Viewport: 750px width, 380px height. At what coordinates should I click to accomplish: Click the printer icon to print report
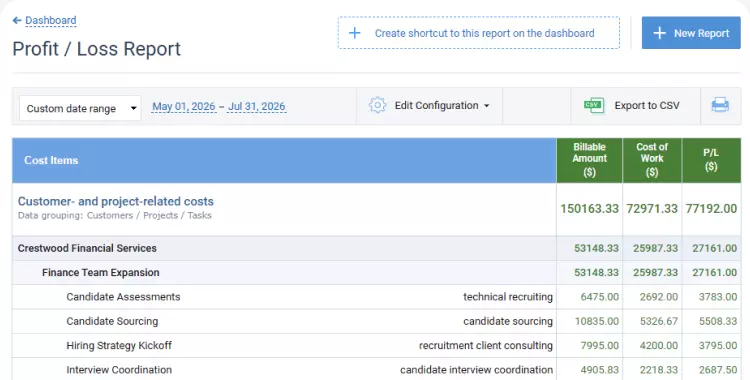[x=720, y=105]
